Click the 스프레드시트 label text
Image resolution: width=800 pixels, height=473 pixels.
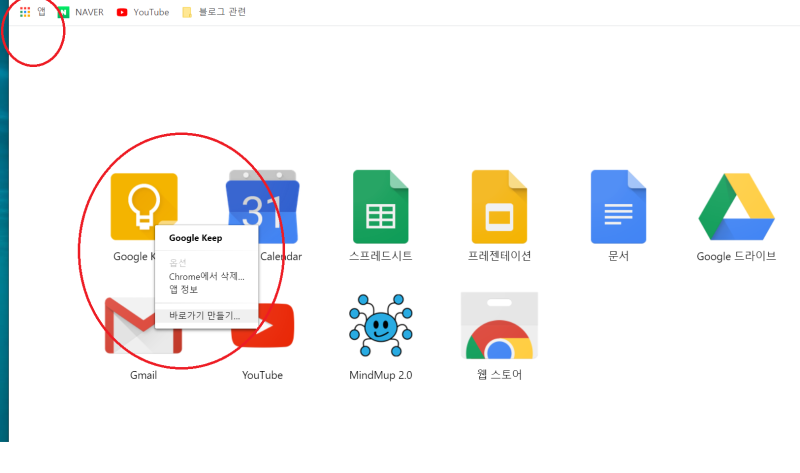click(x=381, y=256)
